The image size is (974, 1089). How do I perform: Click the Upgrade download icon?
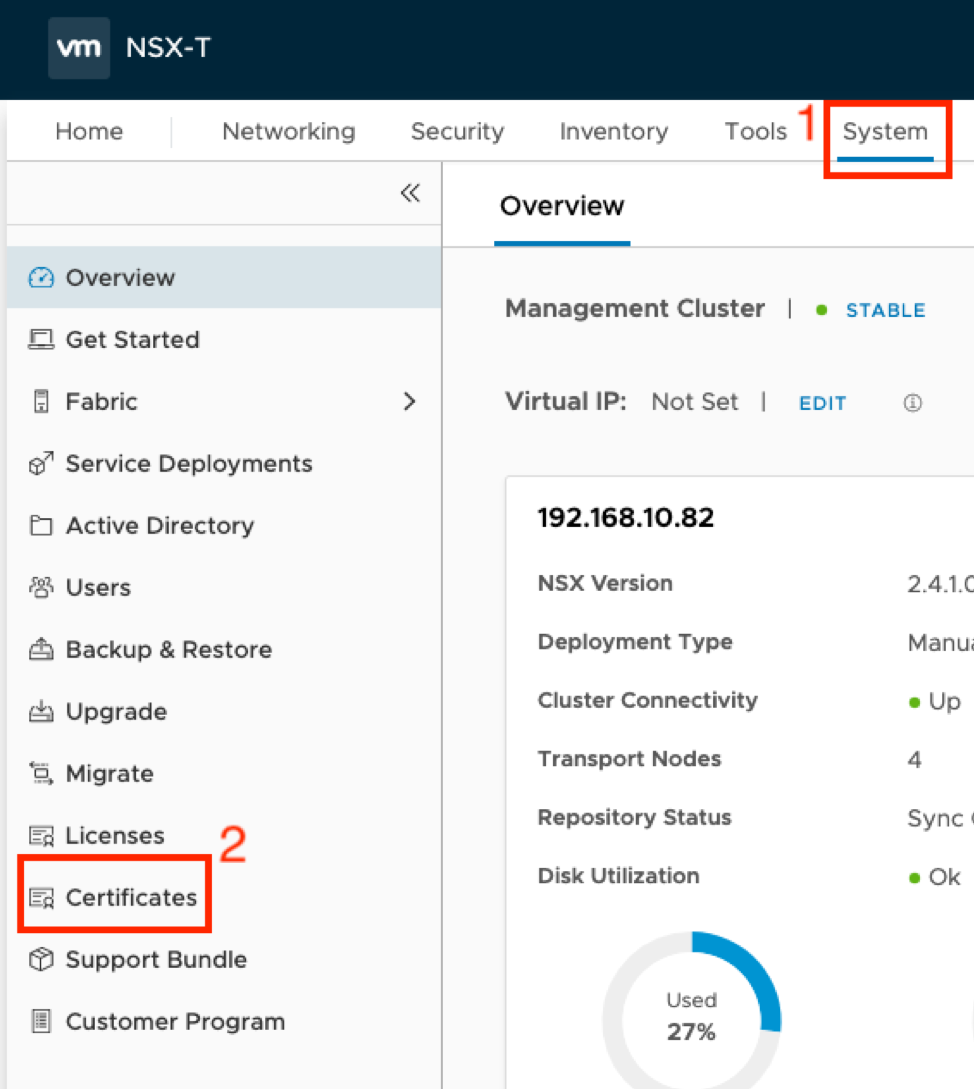(x=41, y=711)
